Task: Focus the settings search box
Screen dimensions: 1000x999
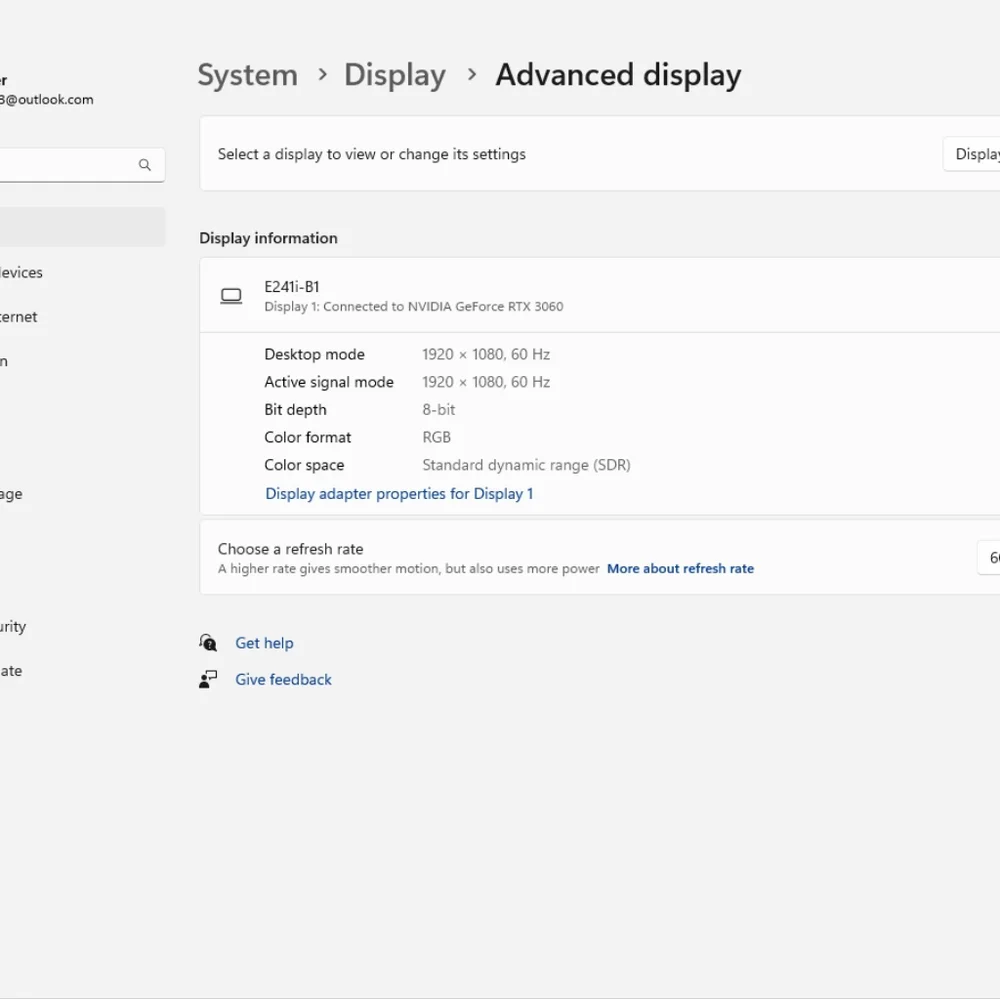Action: pos(82,165)
